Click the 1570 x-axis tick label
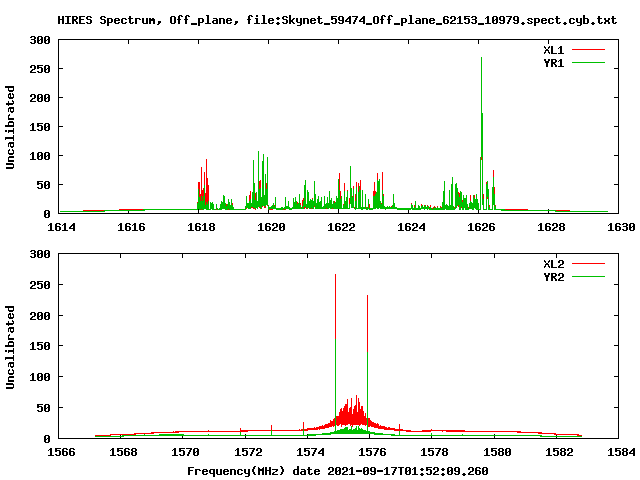640x480 pixels. [x=186, y=452]
